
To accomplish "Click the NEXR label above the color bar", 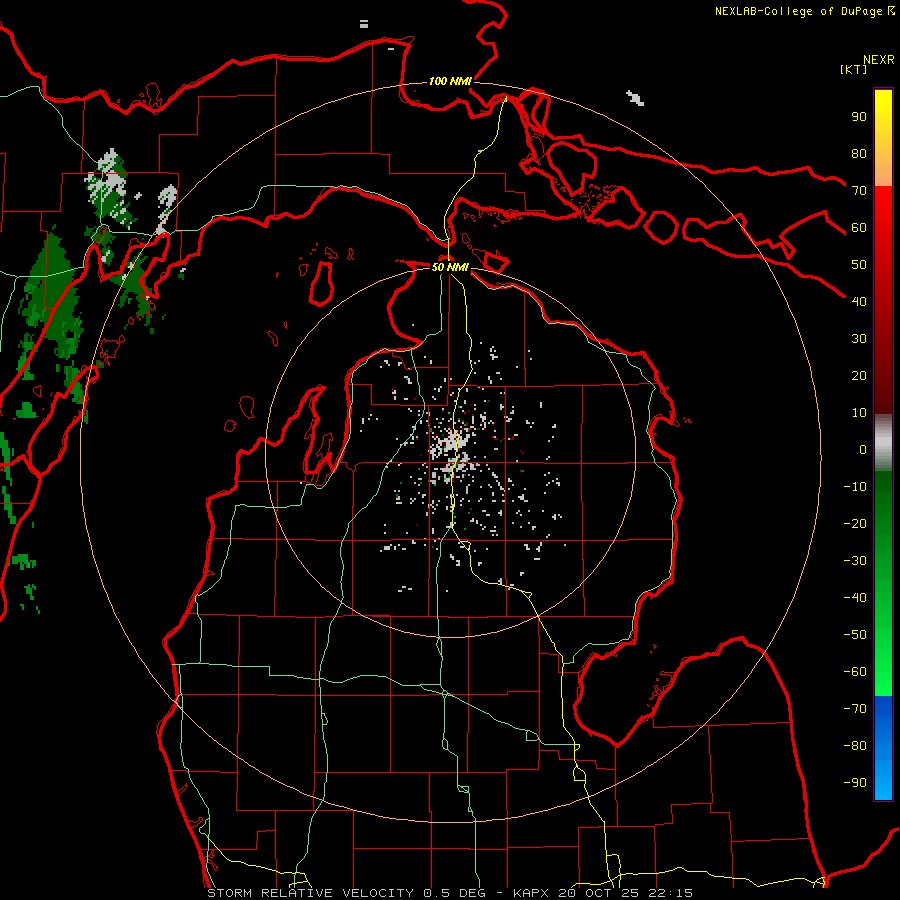I will coord(879,60).
